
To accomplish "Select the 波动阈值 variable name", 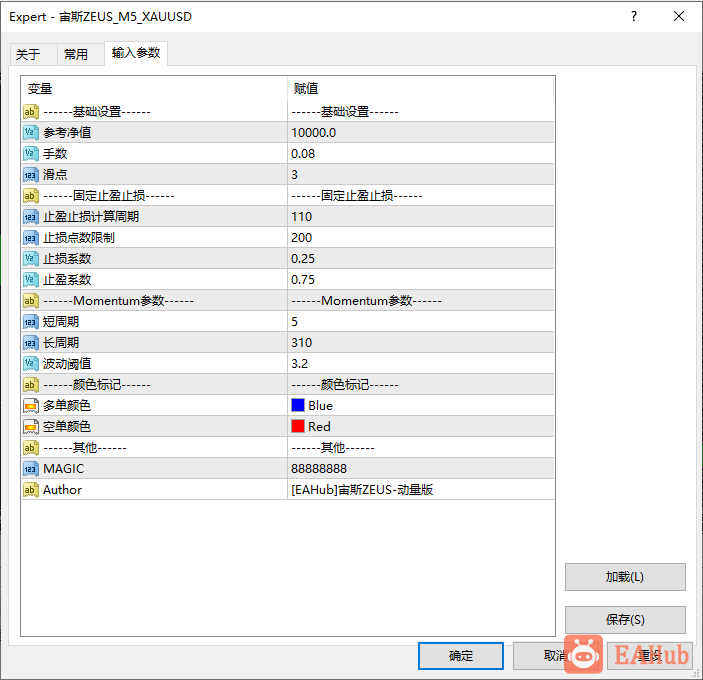I will [x=67, y=364].
